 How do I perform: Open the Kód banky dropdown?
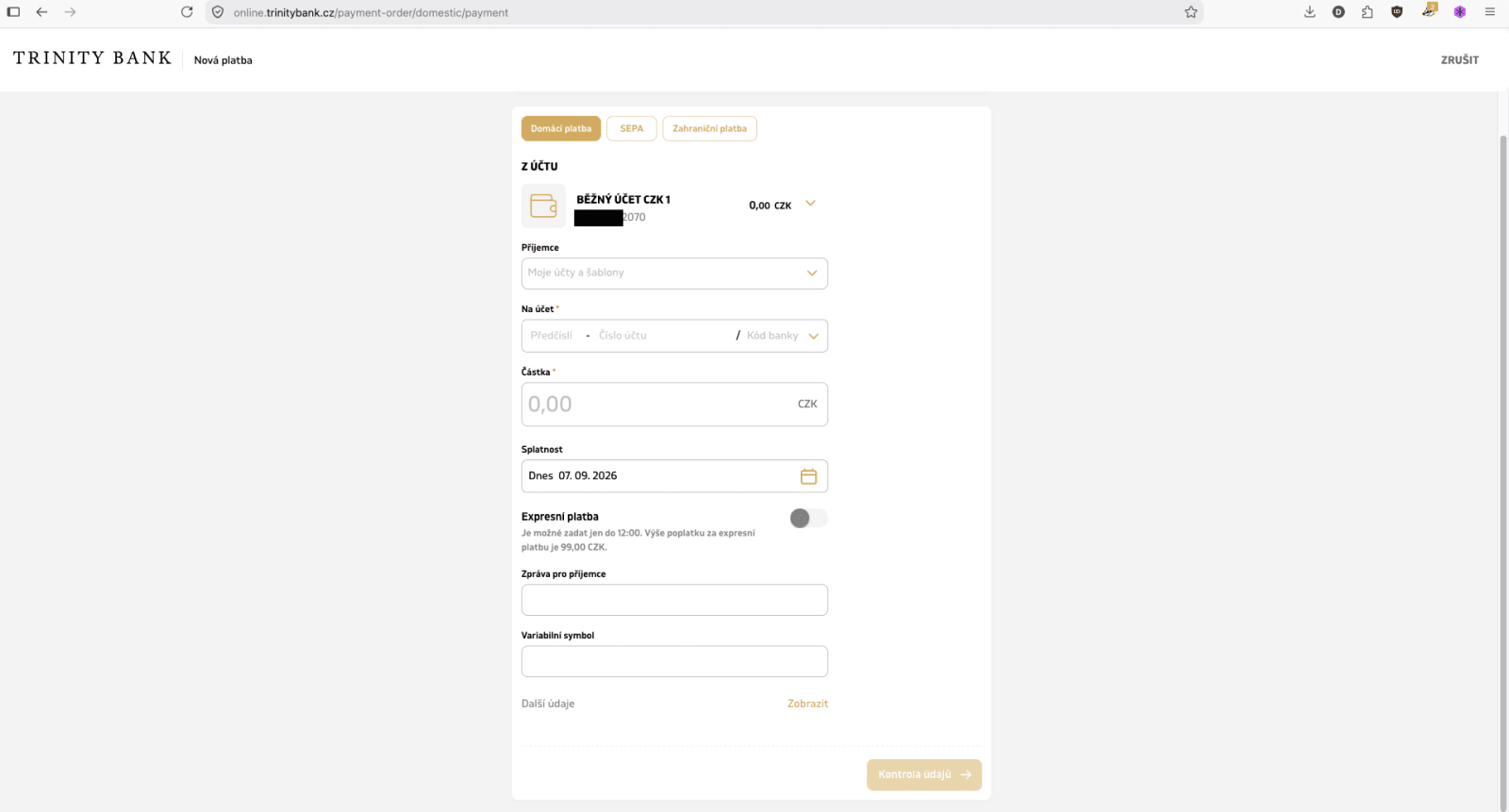[783, 336]
